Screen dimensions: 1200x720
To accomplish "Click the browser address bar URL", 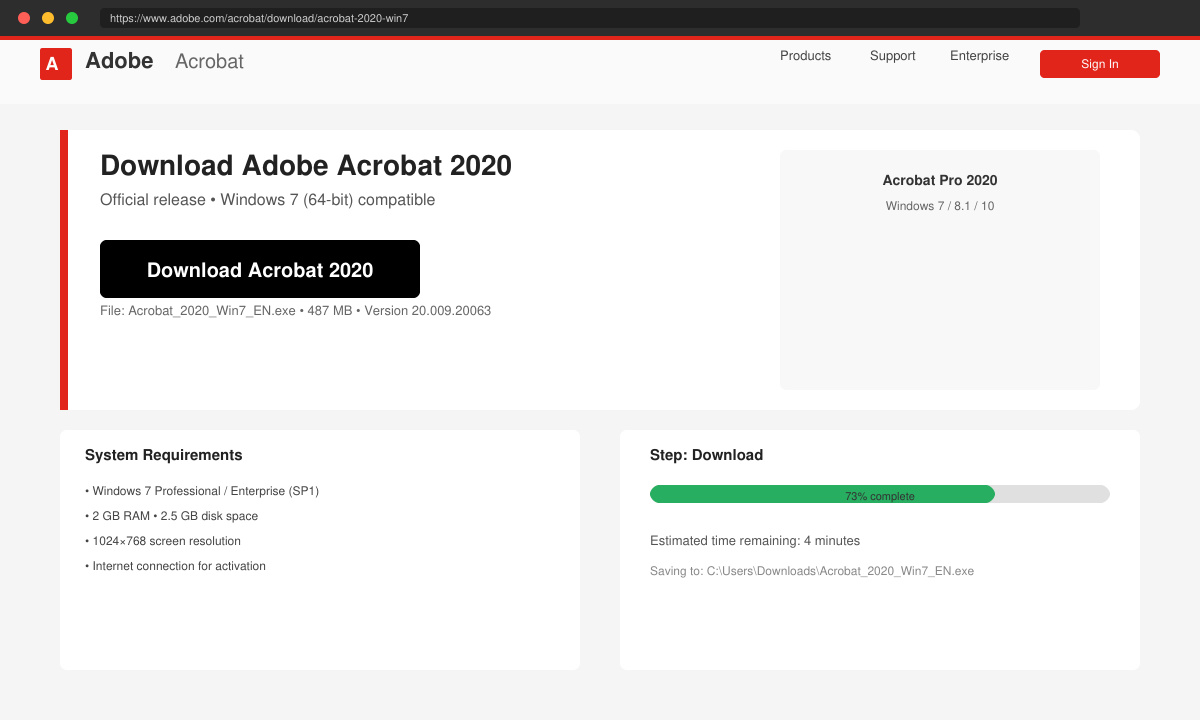I will pyautogui.click(x=590, y=18).
